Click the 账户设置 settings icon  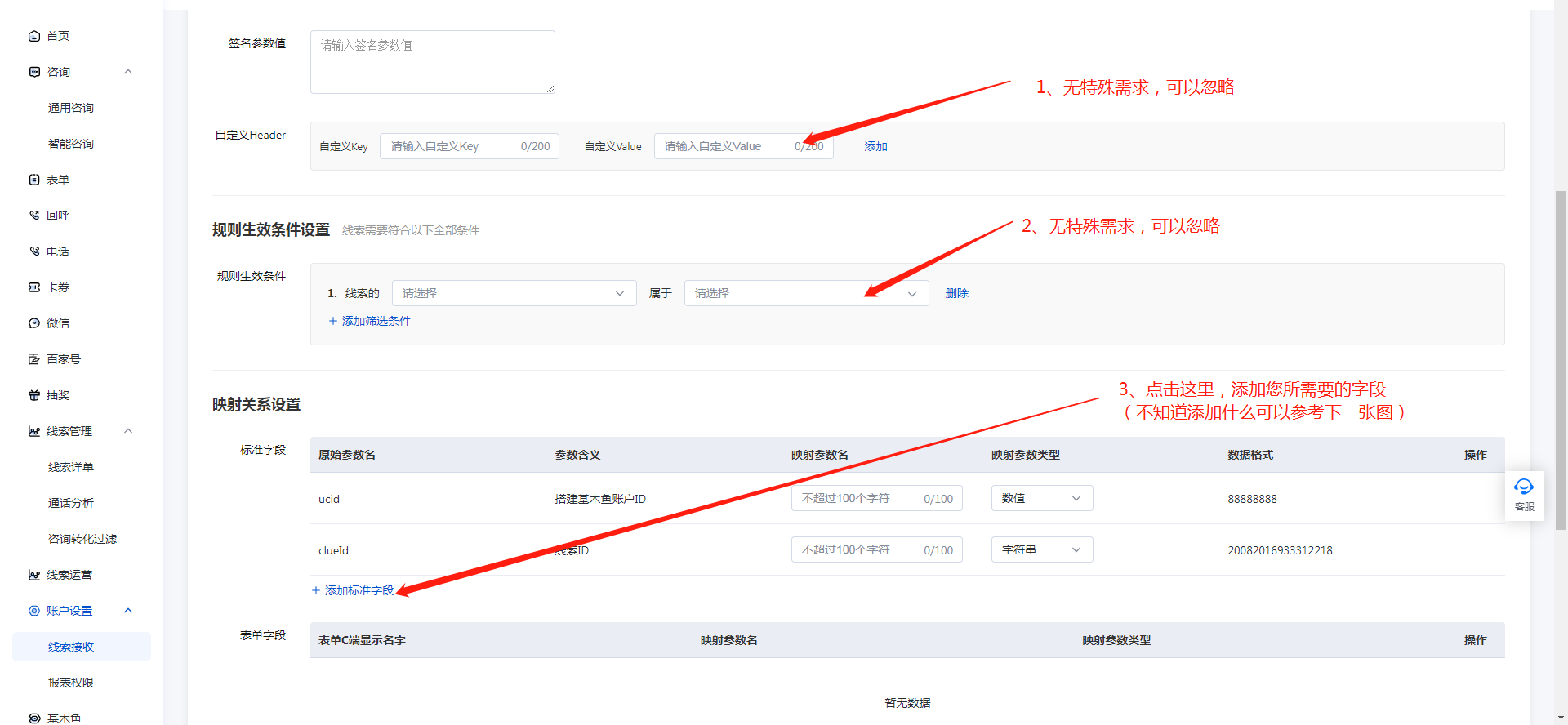click(34, 611)
